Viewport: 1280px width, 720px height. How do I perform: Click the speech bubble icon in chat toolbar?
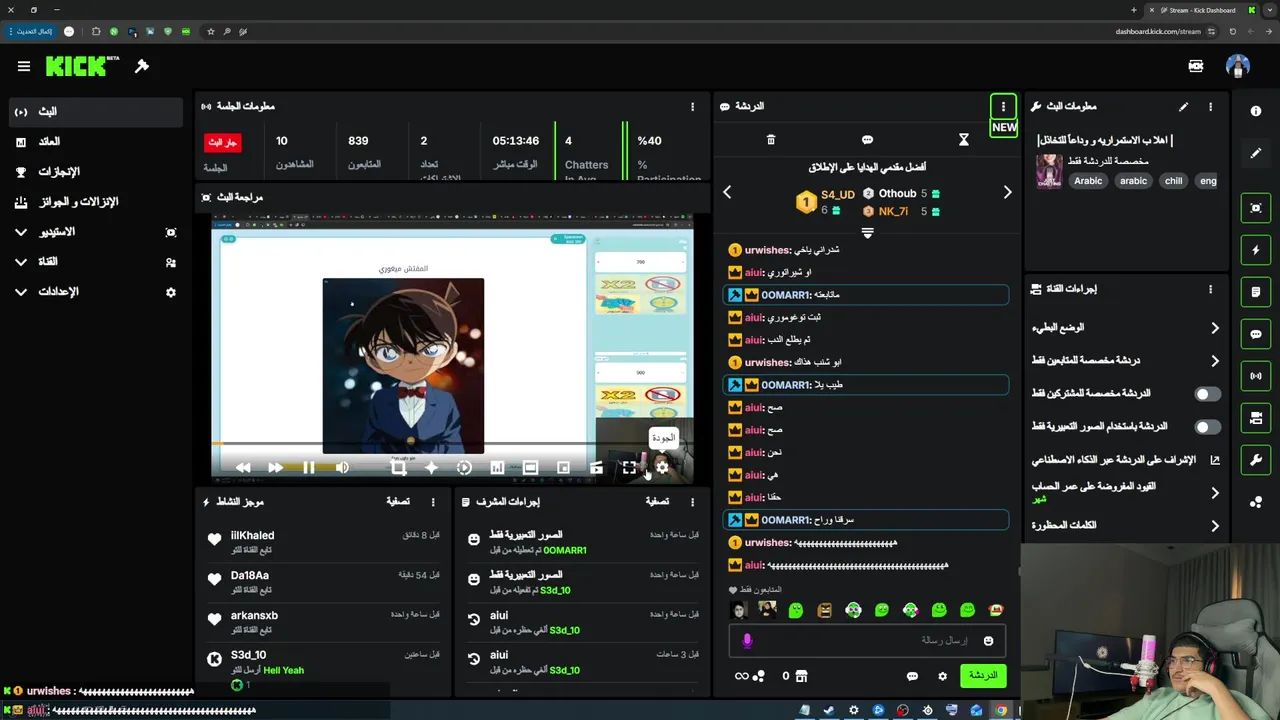[x=867, y=140]
